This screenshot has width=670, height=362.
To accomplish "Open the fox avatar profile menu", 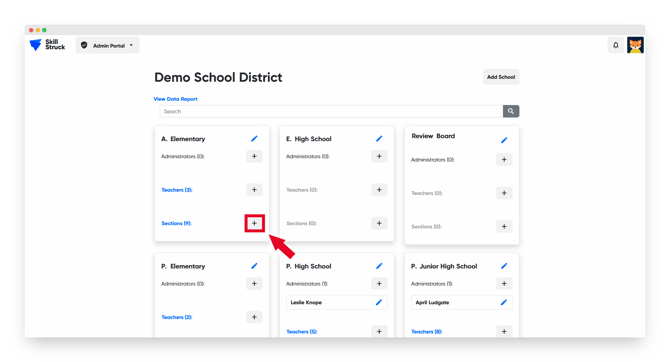I will 635,45.
